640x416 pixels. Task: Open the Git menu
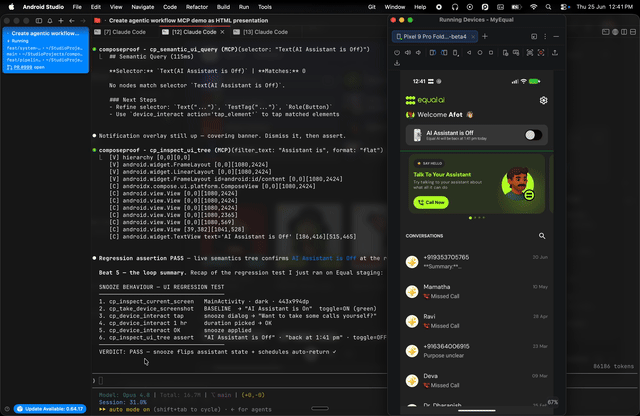tap(371, 7)
